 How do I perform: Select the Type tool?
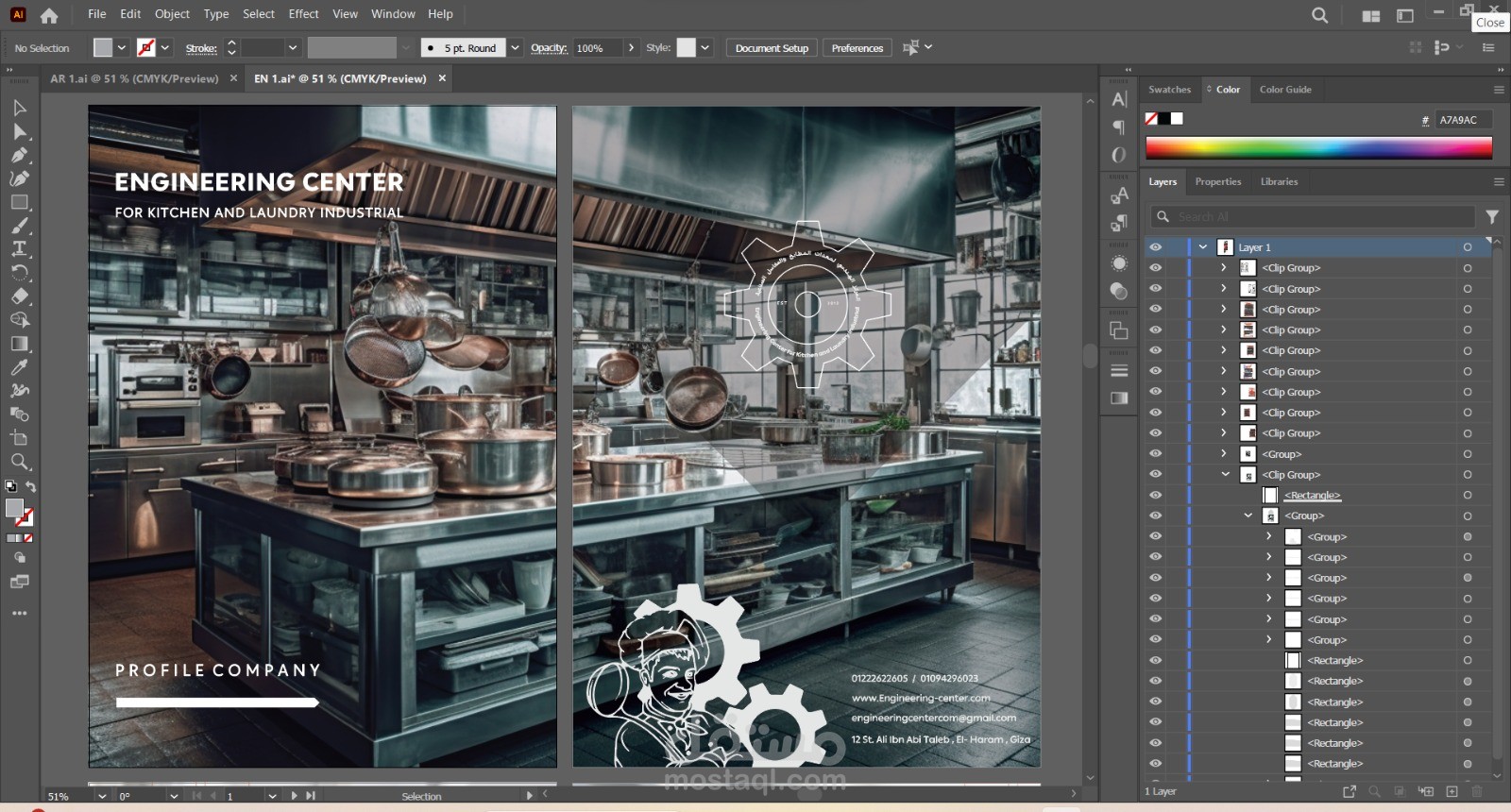[x=20, y=249]
